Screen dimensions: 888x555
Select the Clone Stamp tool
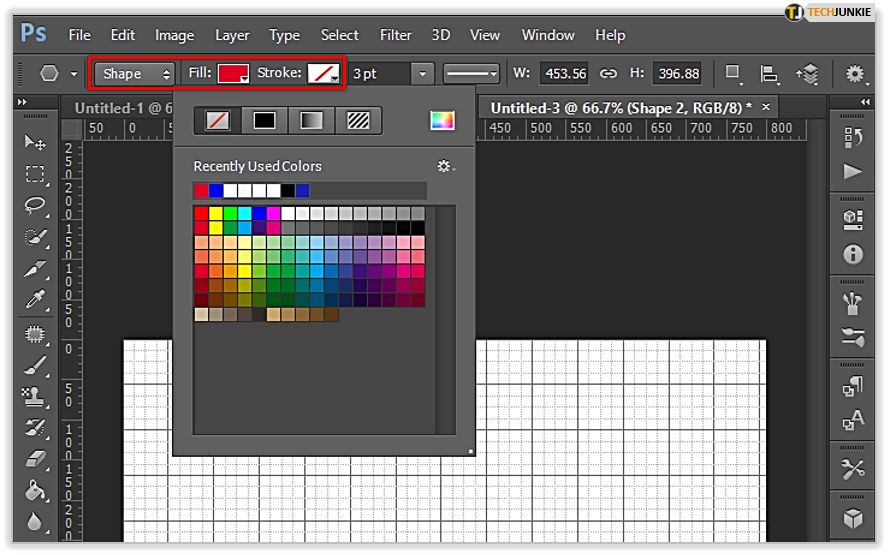tap(35, 396)
